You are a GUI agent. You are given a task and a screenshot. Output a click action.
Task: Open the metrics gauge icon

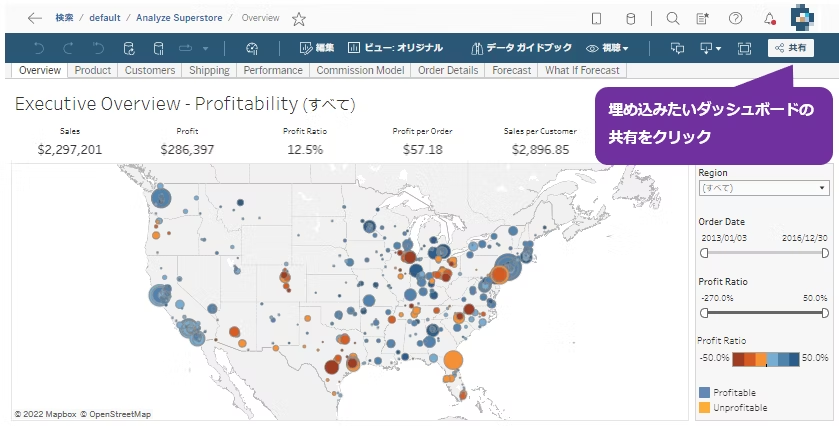coord(252,48)
